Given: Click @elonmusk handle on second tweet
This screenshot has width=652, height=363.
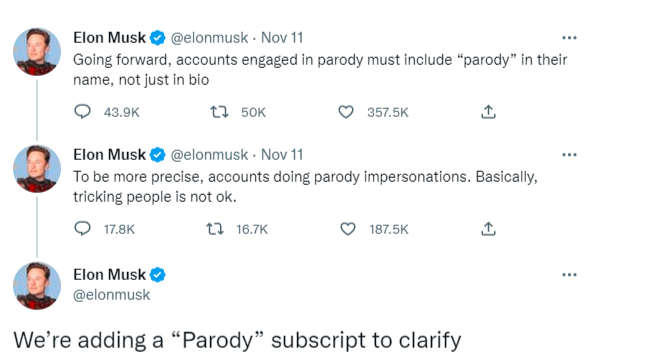Looking at the screenshot, I should (209, 155).
